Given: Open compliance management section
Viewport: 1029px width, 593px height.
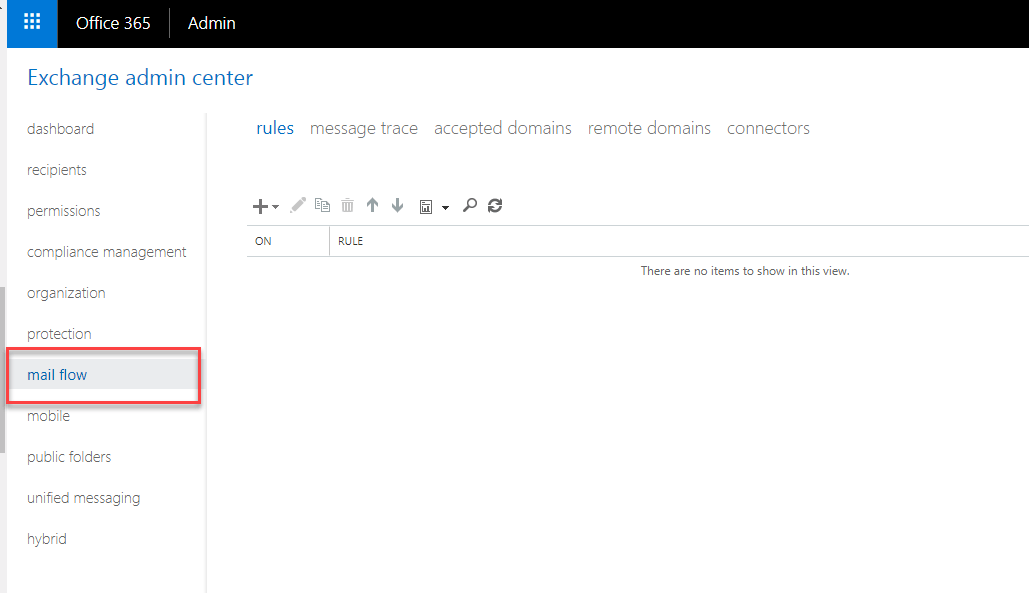Looking at the screenshot, I should point(107,252).
